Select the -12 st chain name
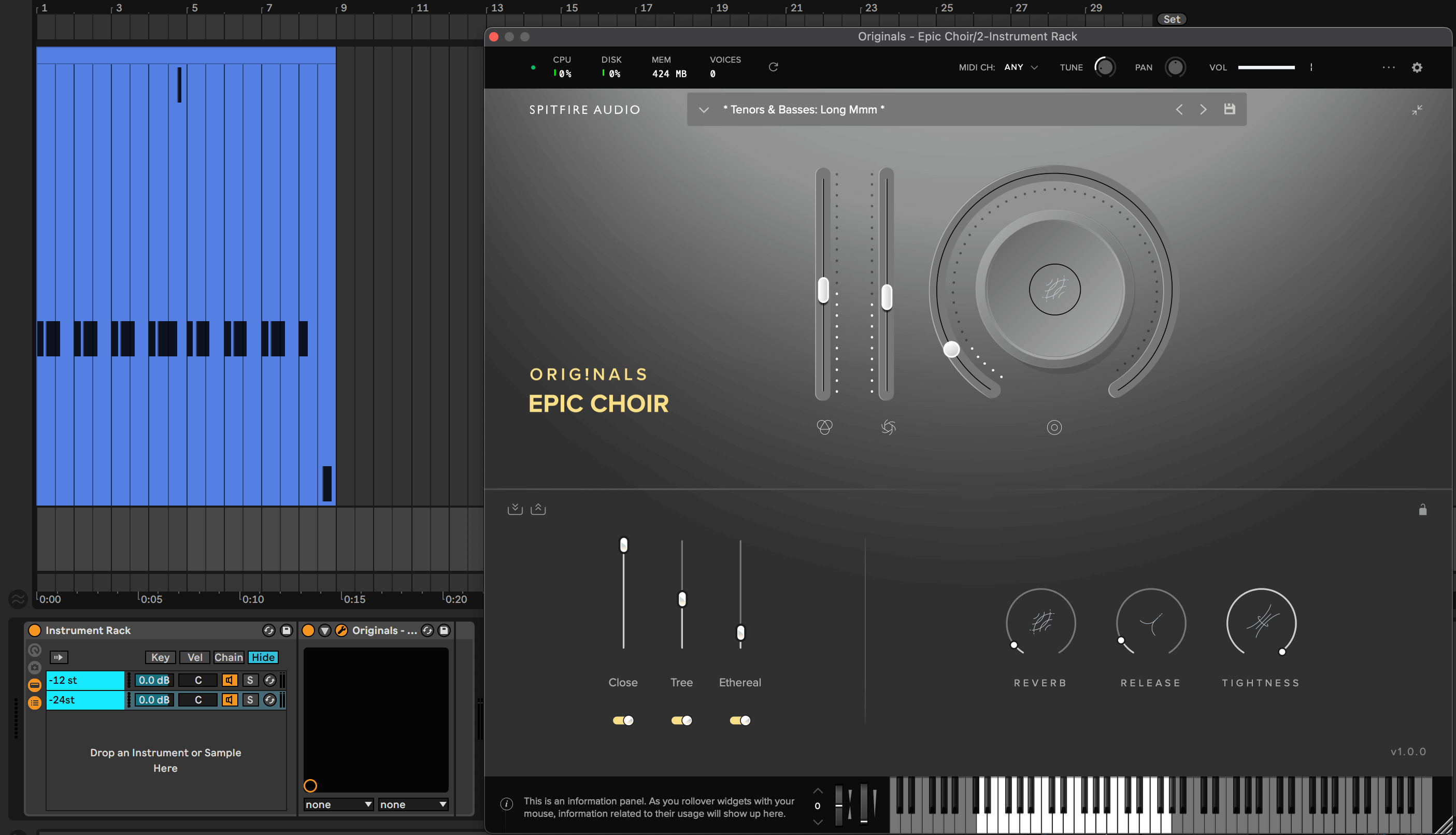Screen dimensions: 1456x835 pos(85,680)
